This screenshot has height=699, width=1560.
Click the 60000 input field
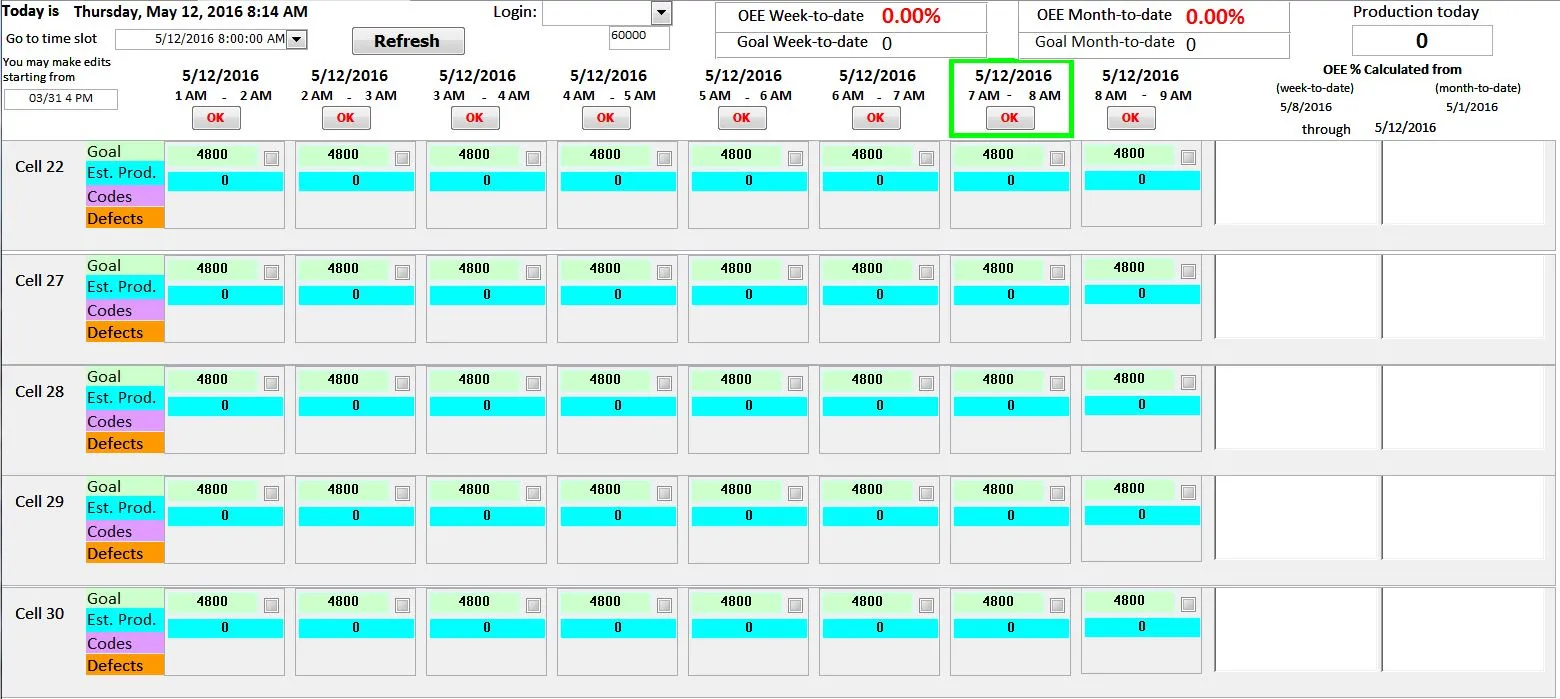639,37
